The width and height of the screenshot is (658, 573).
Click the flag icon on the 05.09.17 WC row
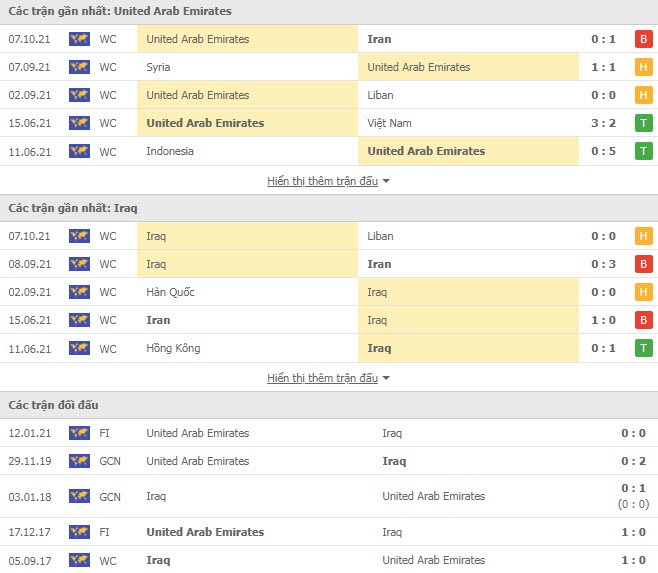79,560
